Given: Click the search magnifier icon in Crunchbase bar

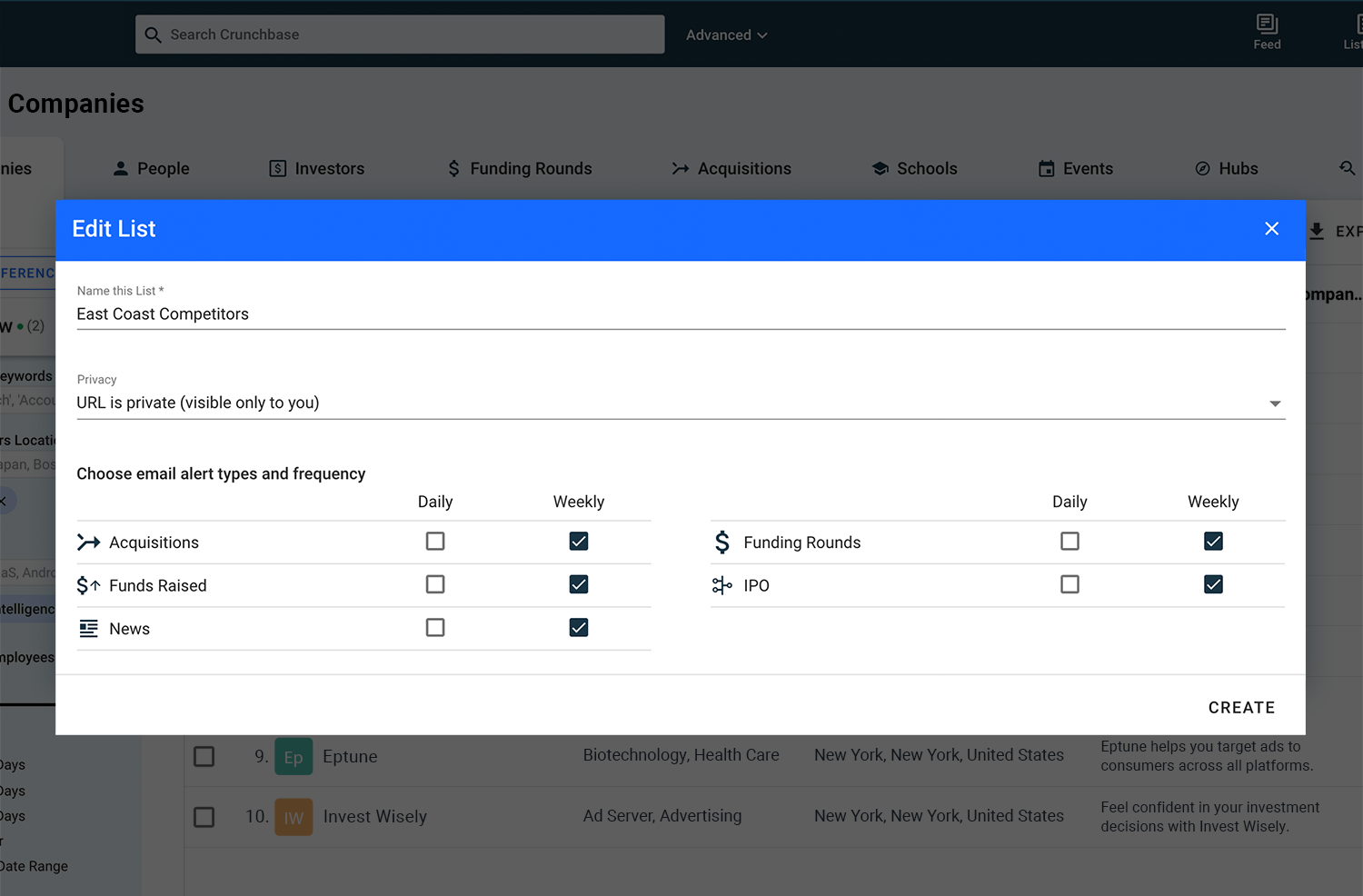Looking at the screenshot, I should click(153, 35).
